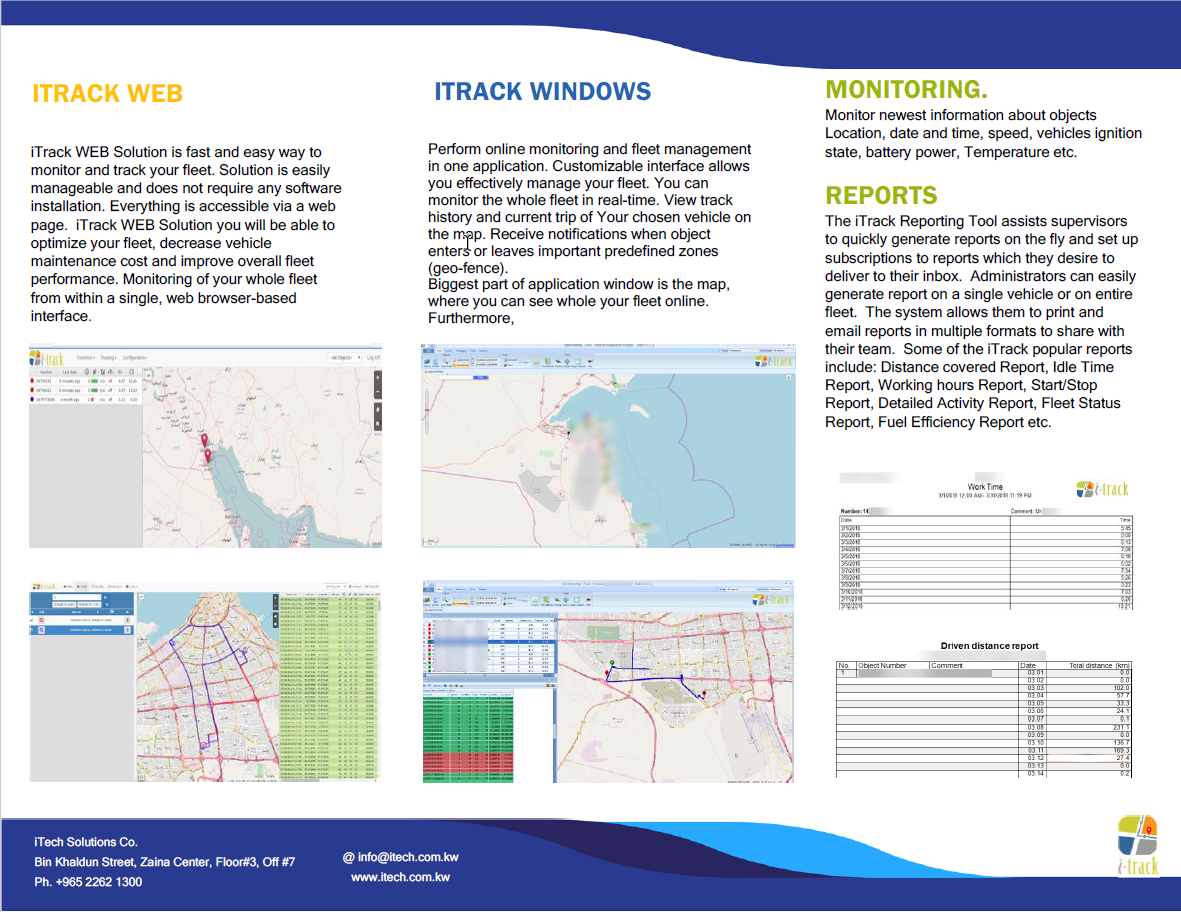Open the info@itech.com.kw email link
The image size is (1181, 912).
coord(401,857)
